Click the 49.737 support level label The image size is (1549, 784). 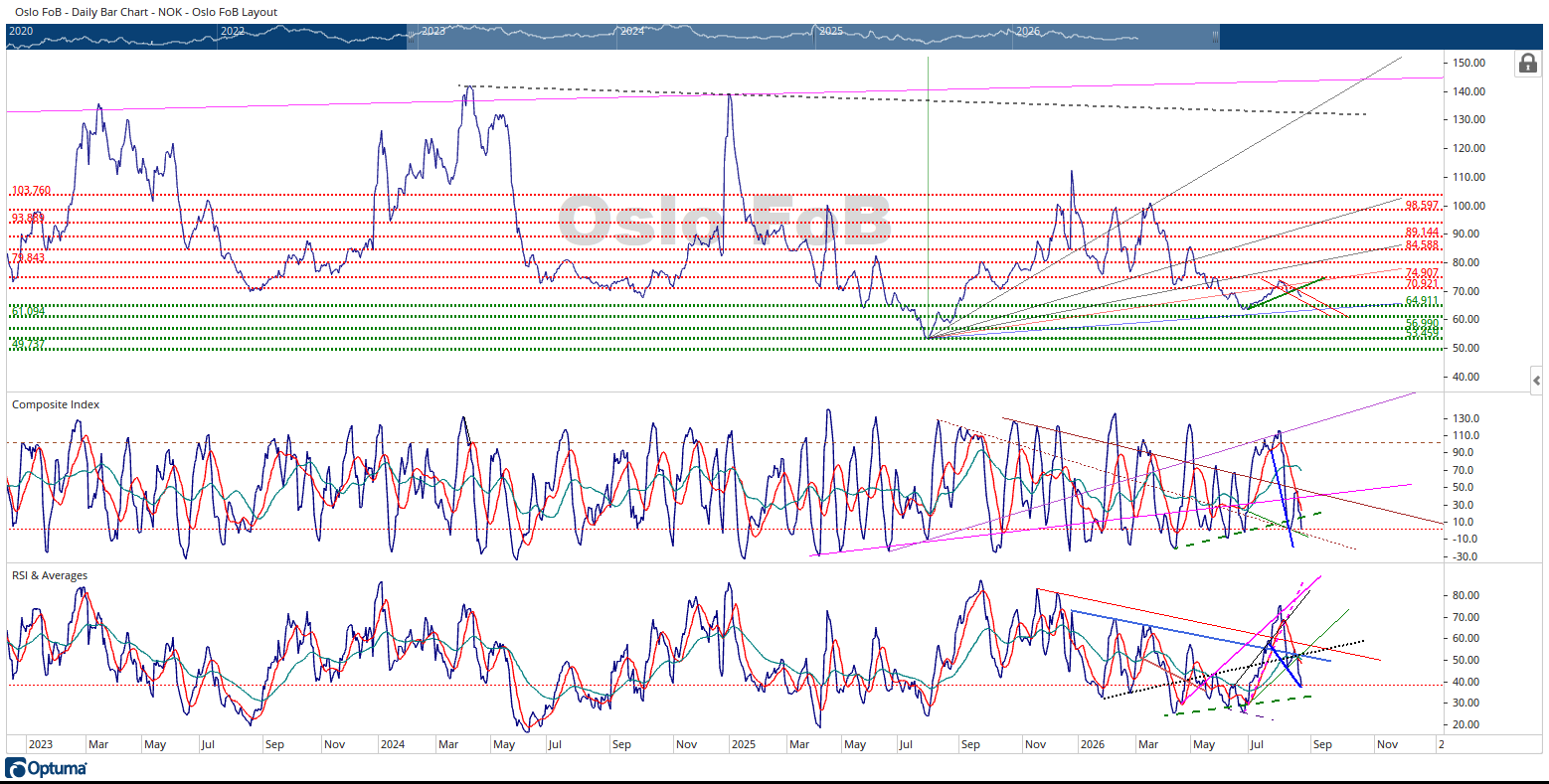point(28,343)
